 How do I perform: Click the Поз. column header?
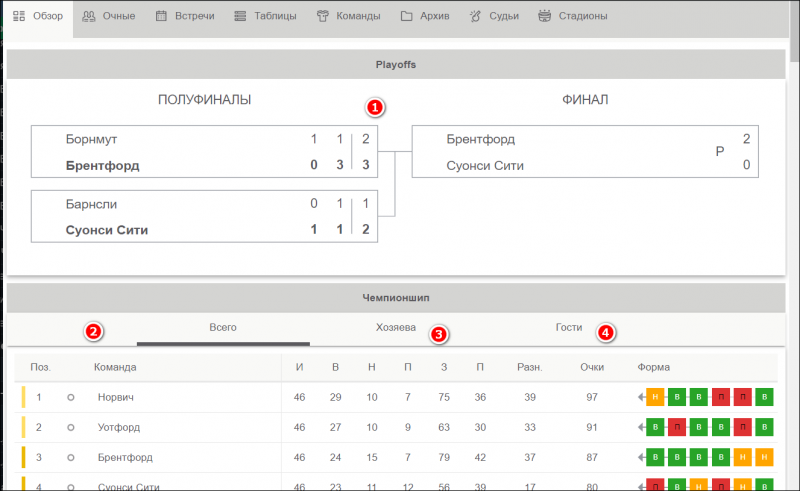(x=41, y=367)
